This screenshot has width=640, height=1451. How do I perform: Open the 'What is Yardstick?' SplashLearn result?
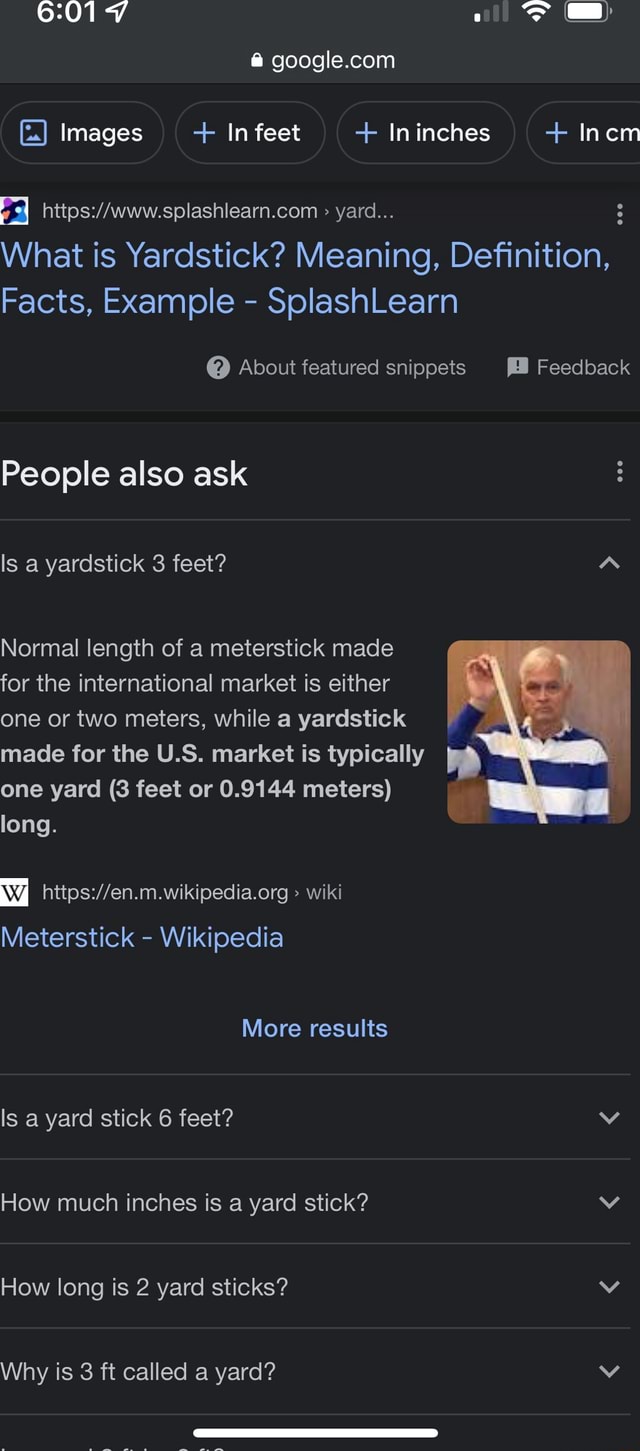click(307, 278)
